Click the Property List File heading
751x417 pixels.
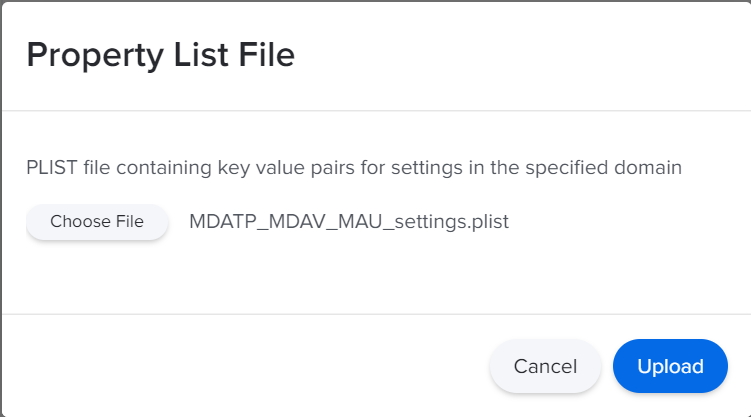160,55
